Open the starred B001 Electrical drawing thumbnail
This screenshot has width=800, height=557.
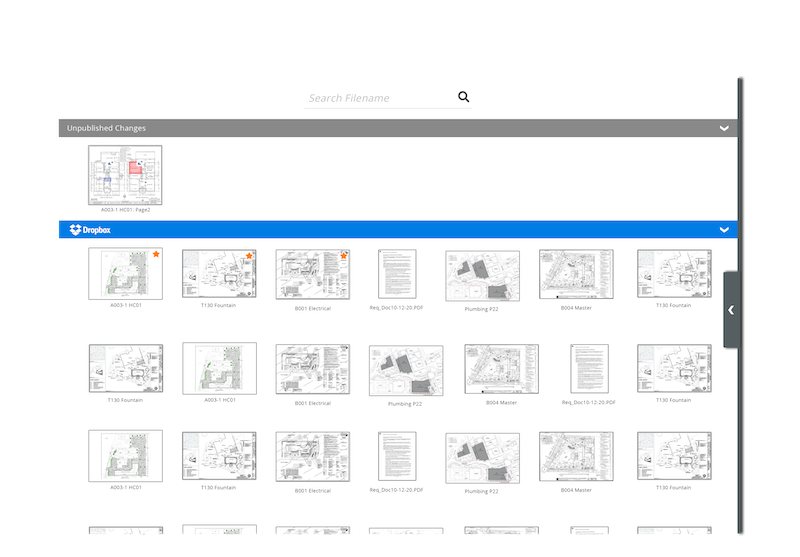pos(313,274)
